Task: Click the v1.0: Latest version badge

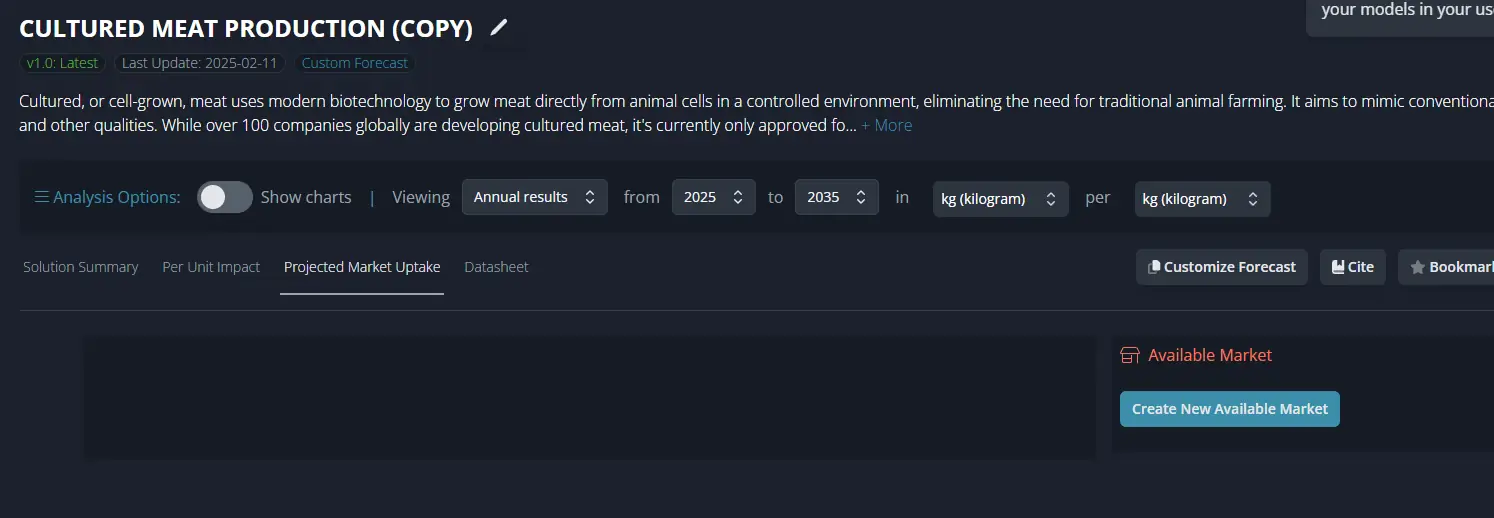Action: (x=62, y=63)
